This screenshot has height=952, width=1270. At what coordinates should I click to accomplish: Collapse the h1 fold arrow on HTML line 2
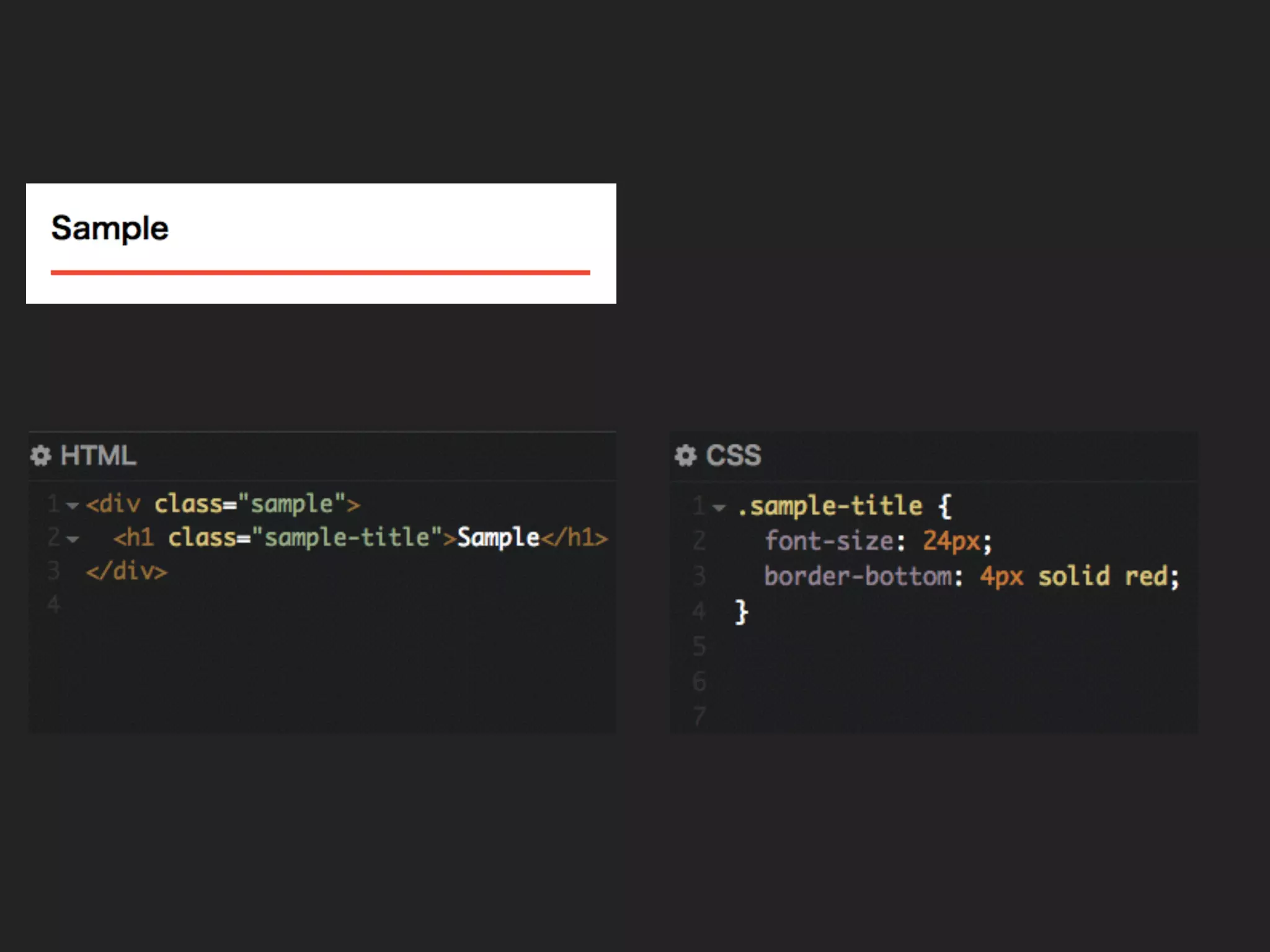tap(73, 539)
